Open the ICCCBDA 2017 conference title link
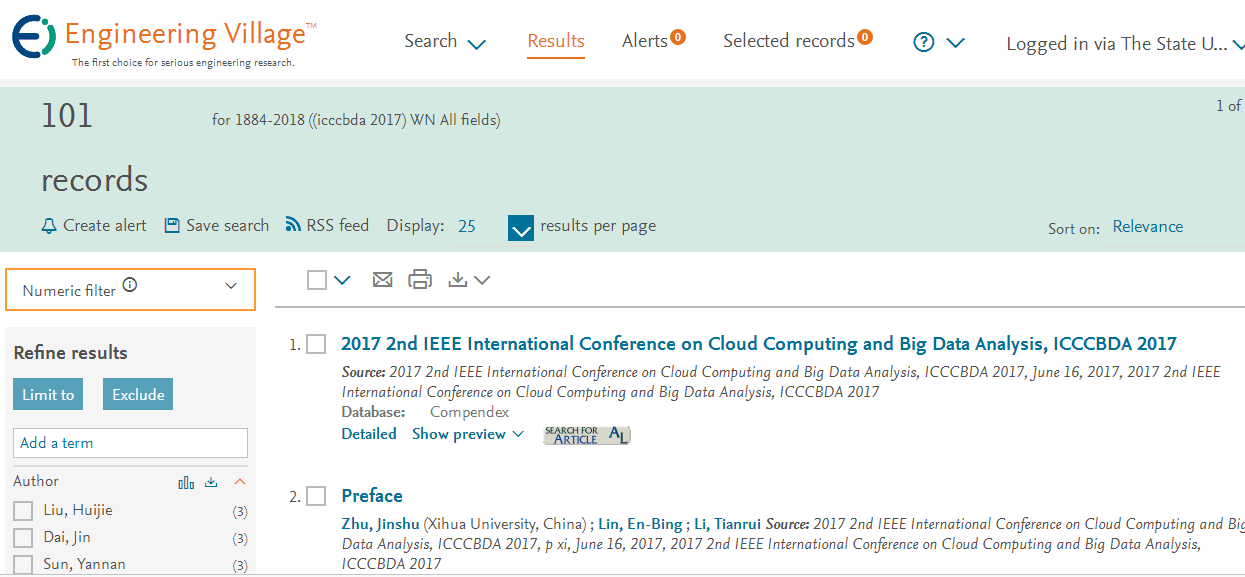Screen dimensions: 1245x577 [x=759, y=344]
